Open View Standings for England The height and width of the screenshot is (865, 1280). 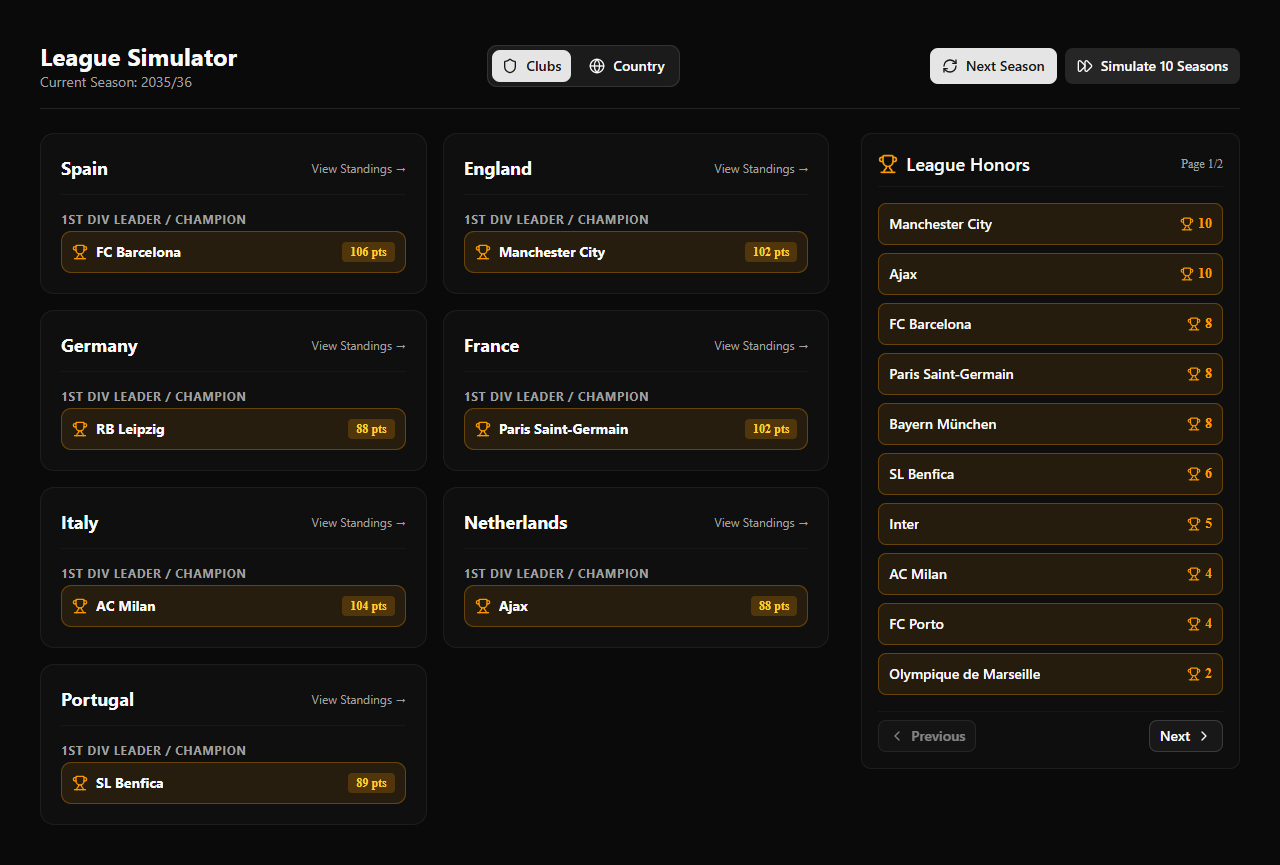click(x=762, y=169)
